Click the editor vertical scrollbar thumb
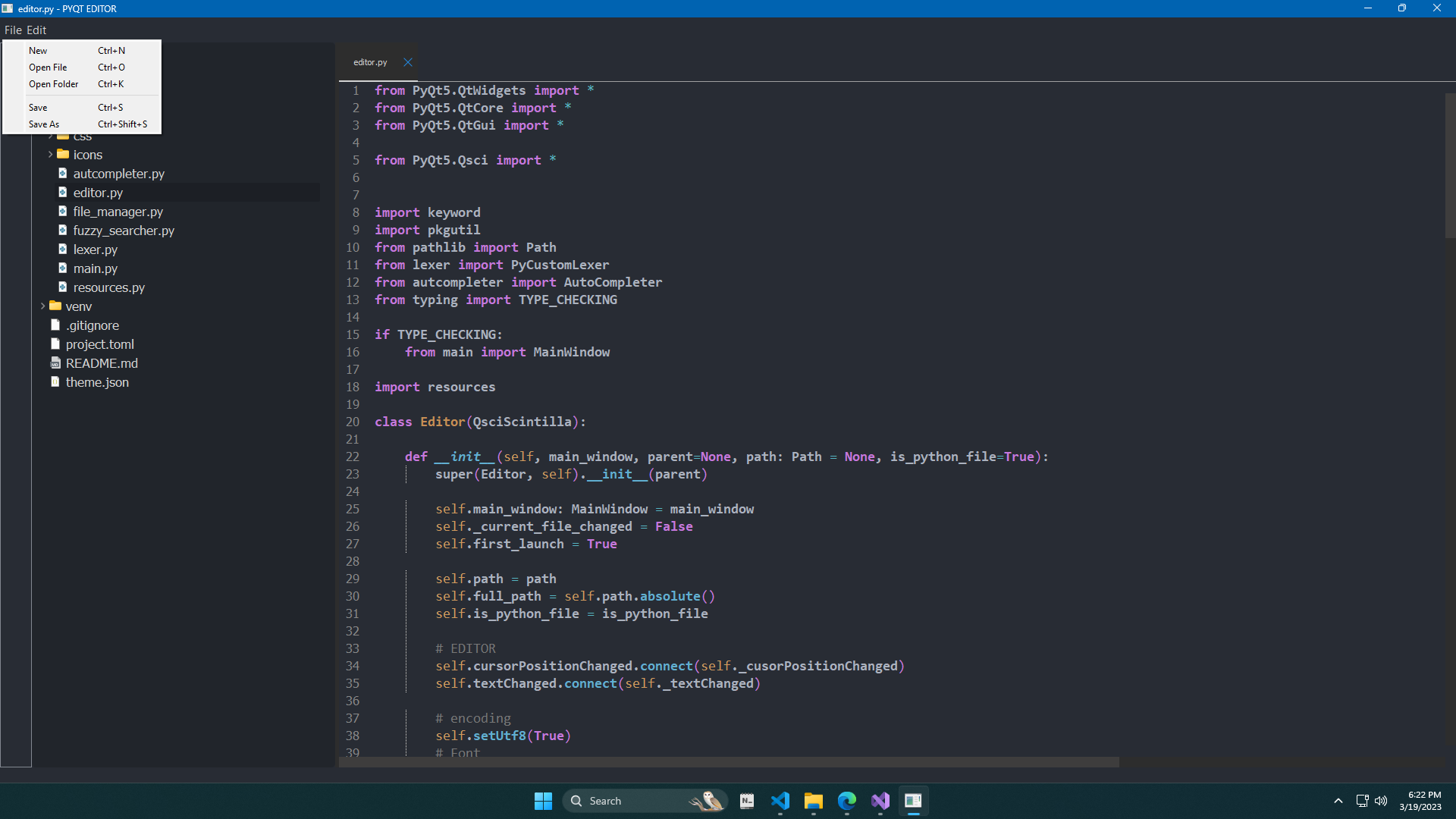 coord(1450,165)
